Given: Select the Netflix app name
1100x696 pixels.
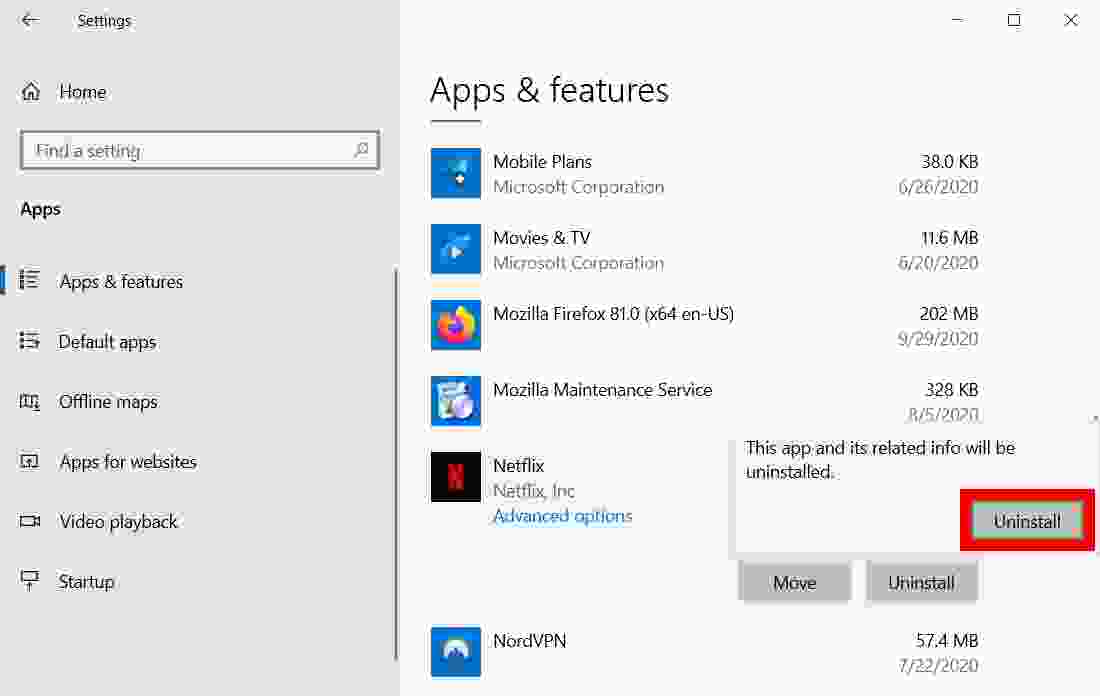Looking at the screenshot, I should (x=518, y=465).
